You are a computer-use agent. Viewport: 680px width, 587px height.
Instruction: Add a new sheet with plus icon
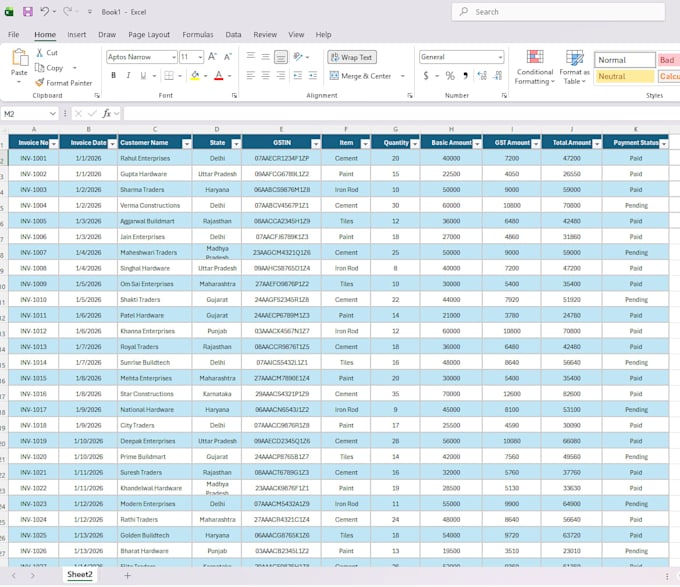click(127, 575)
